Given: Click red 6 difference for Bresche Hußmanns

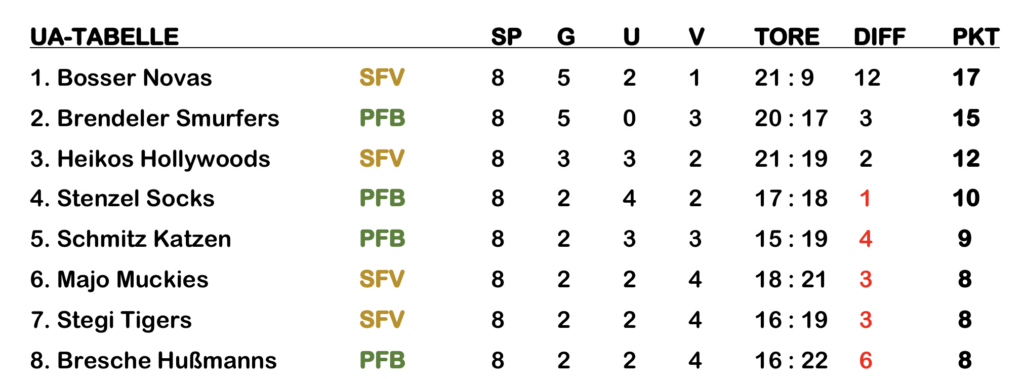Looking at the screenshot, I should coord(866,360).
